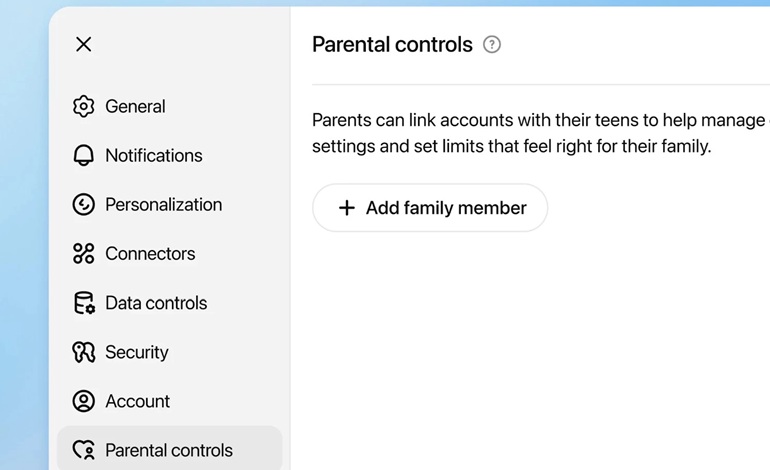Click the Account person icon

[x=83, y=401]
